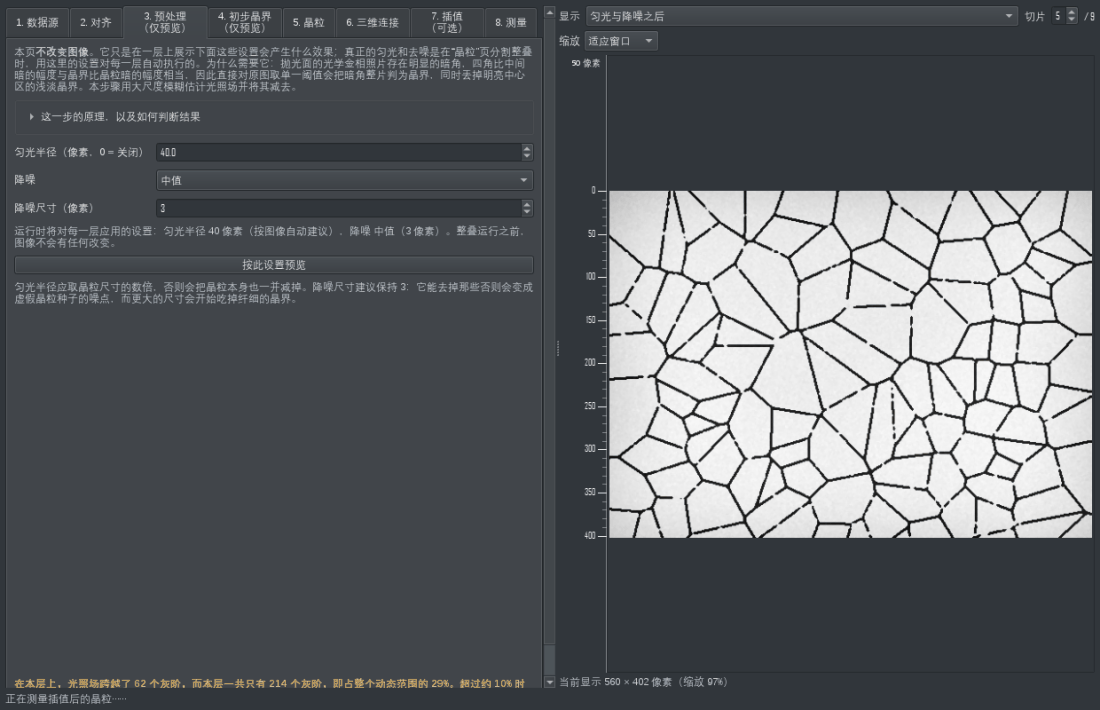Click the left panel scrollbar up arrow

click(549, 12)
